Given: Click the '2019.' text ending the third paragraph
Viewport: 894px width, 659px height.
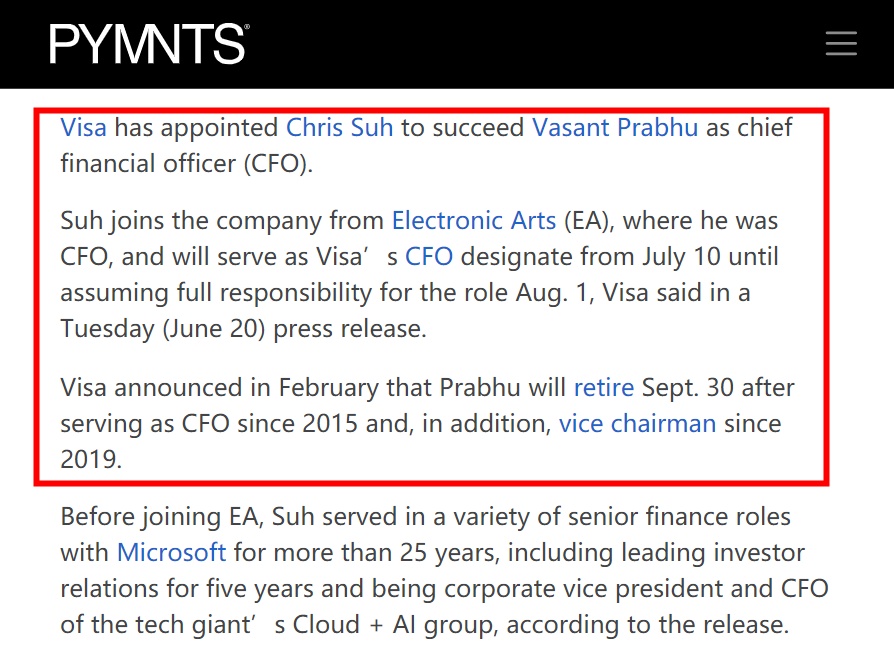Looking at the screenshot, I should tap(91, 459).
